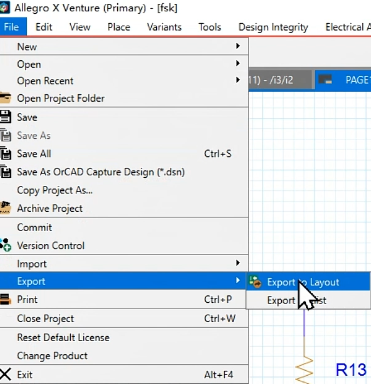
Task: Click the Save floppy disk icon
Action: tap(6, 117)
